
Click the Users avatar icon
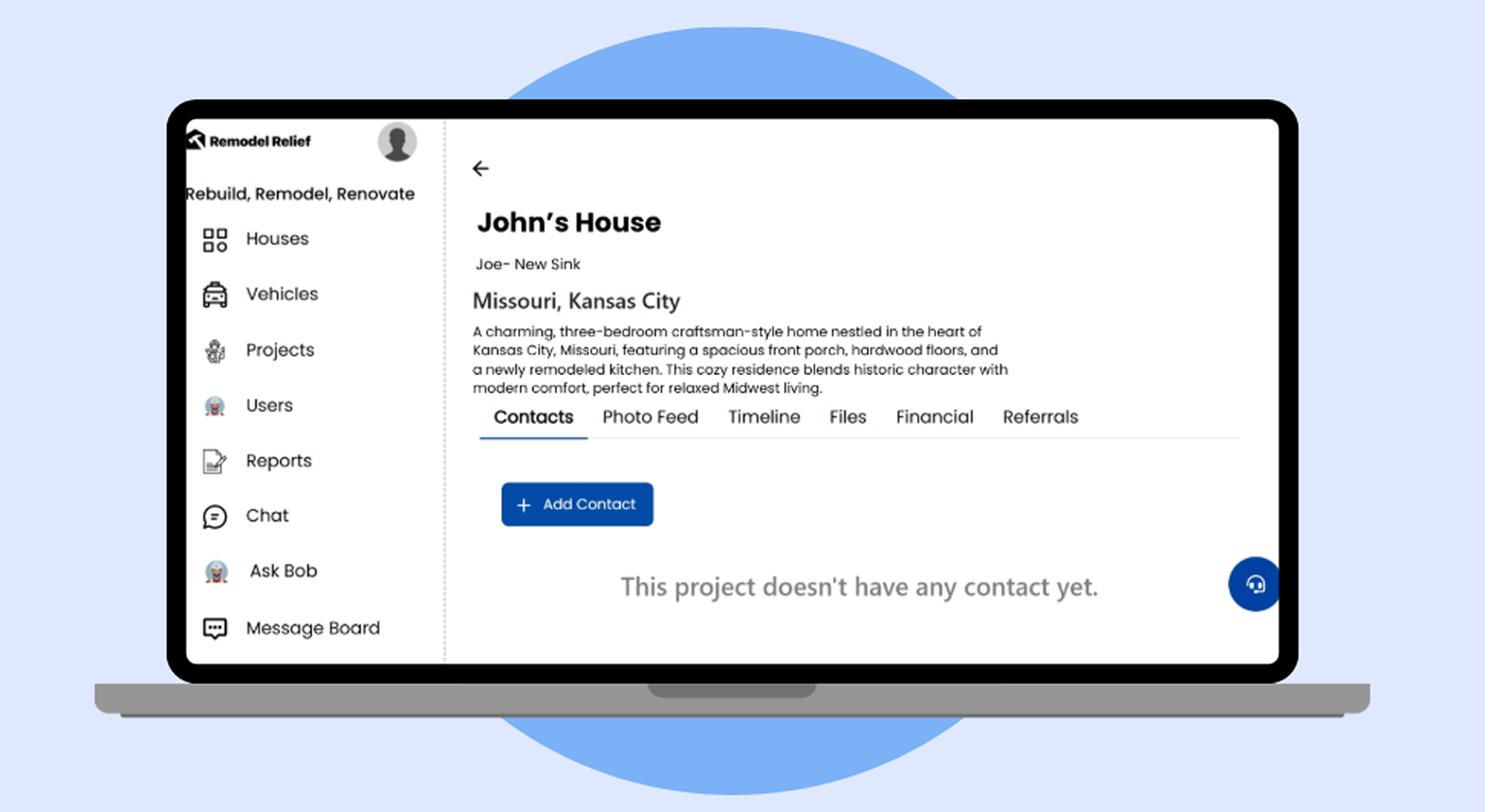pyautogui.click(x=214, y=406)
